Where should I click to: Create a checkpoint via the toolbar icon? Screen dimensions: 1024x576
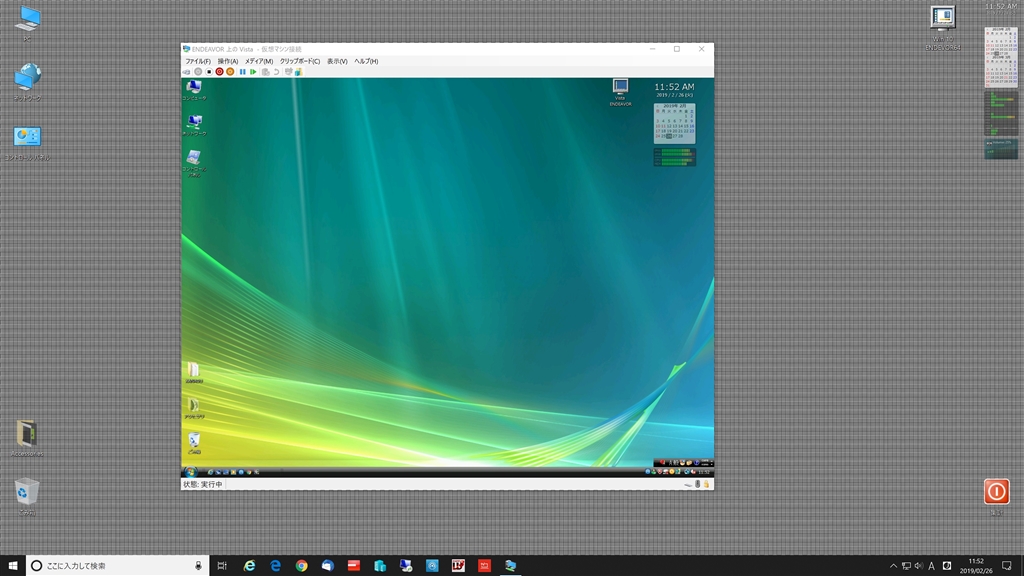[265, 72]
